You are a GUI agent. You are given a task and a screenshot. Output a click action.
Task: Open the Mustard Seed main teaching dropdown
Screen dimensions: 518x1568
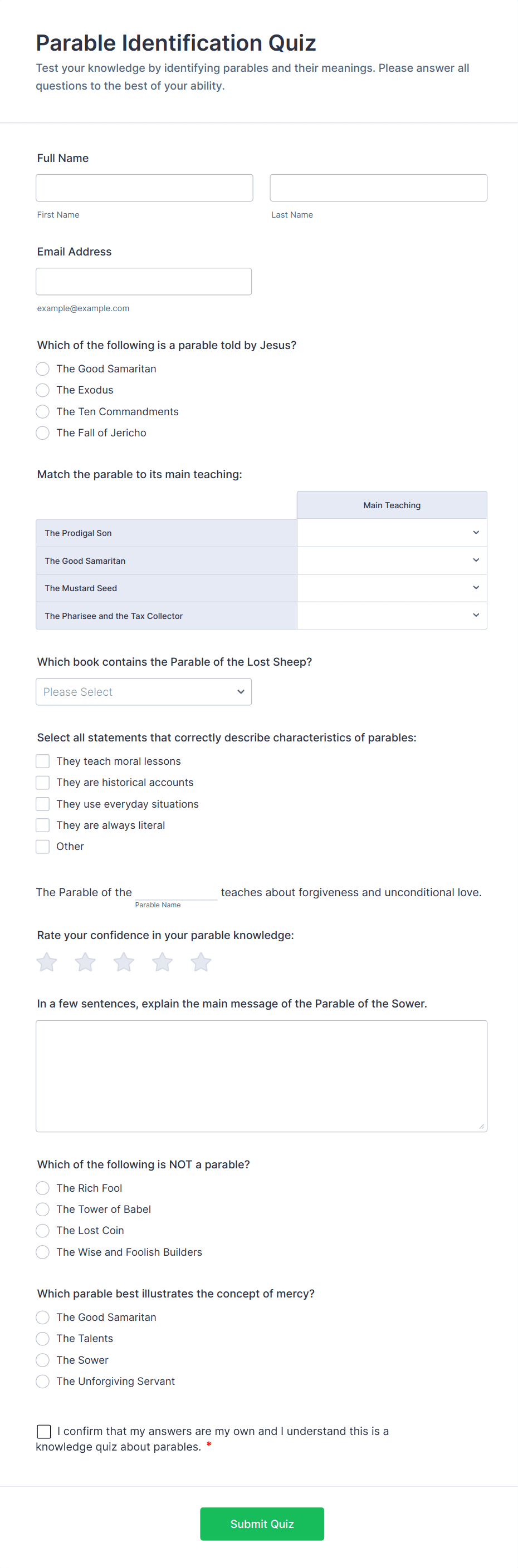click(391, 588)
